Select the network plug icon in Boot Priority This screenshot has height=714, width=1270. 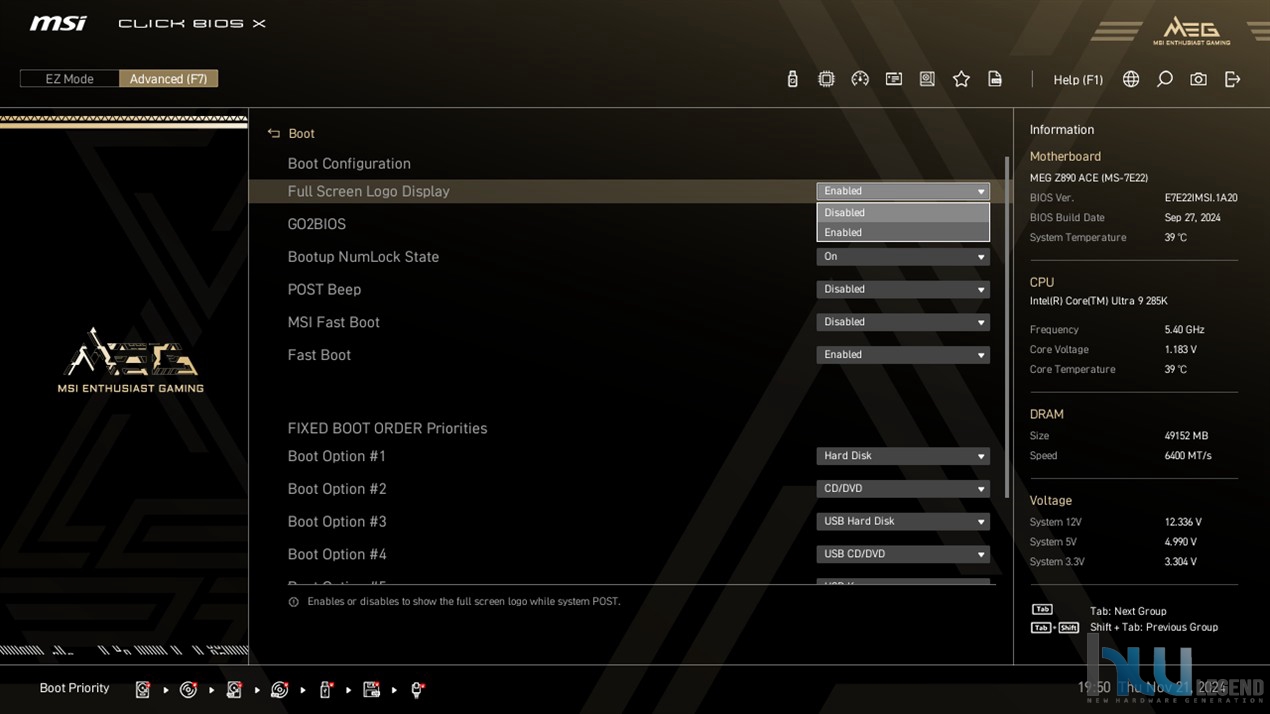tap(418, 689)
